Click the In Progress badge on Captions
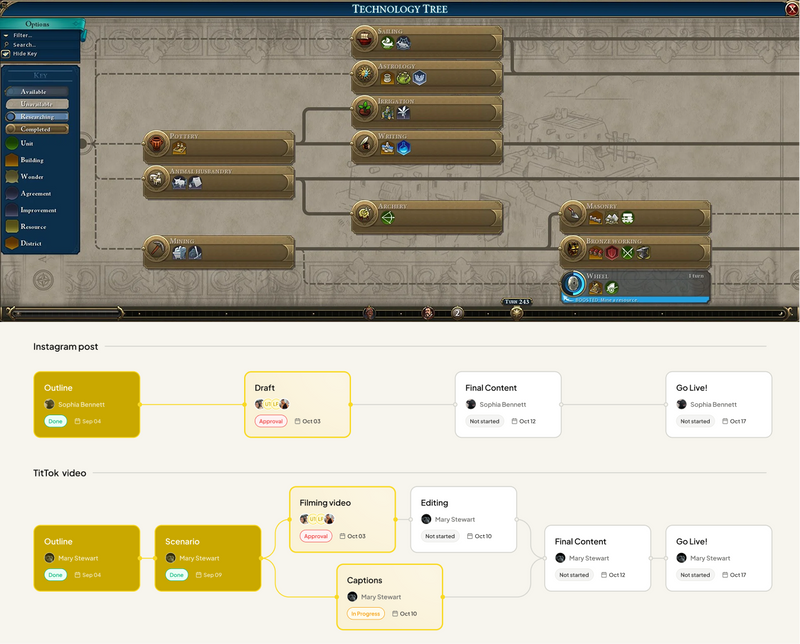The width and height of the screenshot is (800, 644). [x=365, y=613]
